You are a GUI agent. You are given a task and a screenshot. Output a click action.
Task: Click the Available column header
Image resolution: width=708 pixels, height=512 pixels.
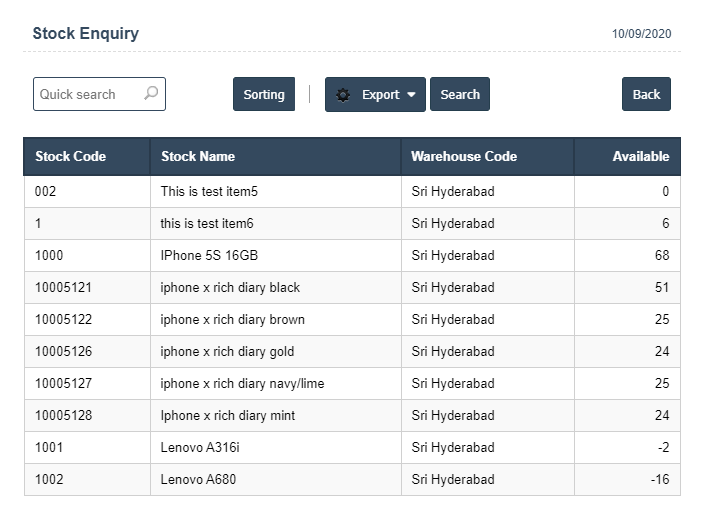click(x=640, y=156)
